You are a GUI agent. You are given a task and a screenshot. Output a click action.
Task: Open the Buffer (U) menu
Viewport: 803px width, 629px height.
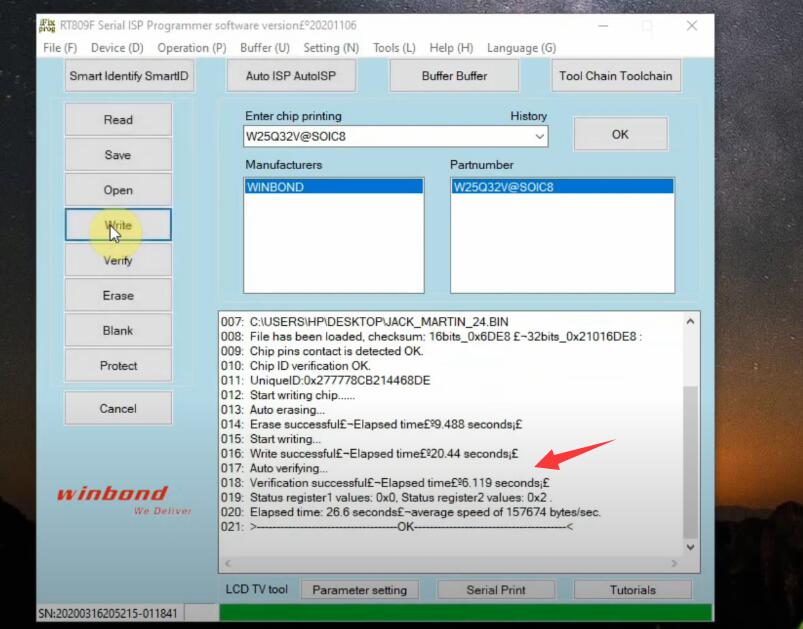click(x=265, y=48)
